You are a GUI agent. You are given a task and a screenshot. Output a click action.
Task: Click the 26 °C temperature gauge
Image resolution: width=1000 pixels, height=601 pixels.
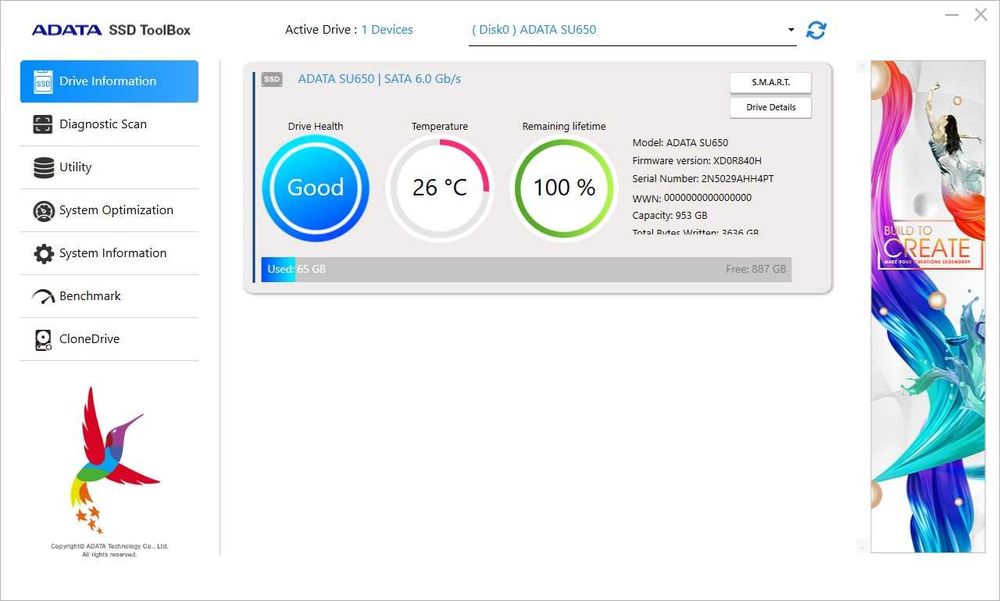(439, 188)
